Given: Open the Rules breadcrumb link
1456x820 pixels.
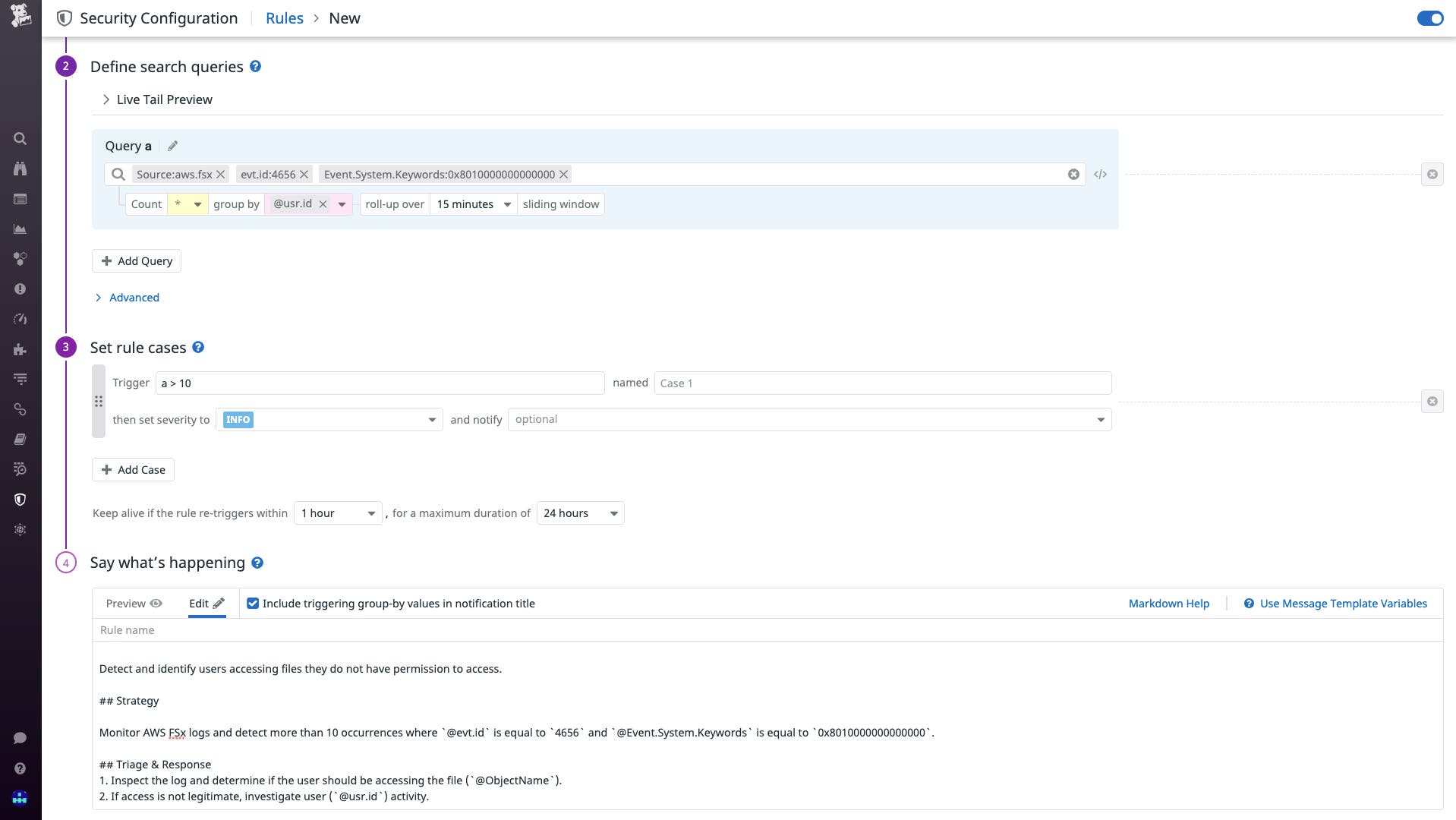Looking at the screenshot, I should tap(285, 17).
